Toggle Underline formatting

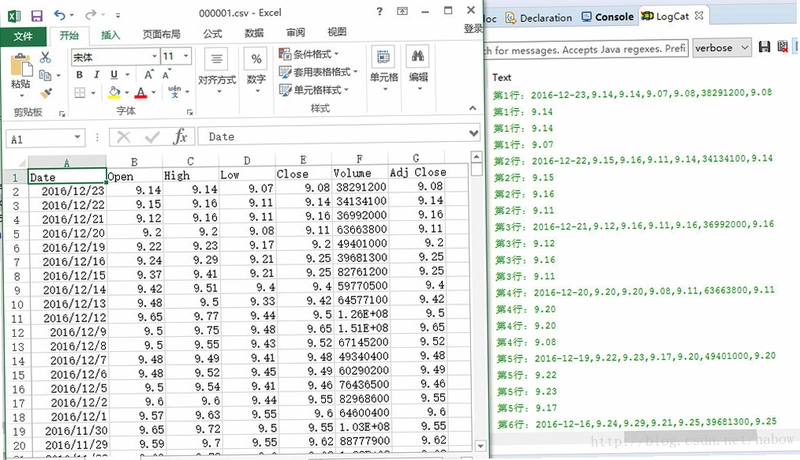(114, 75)
